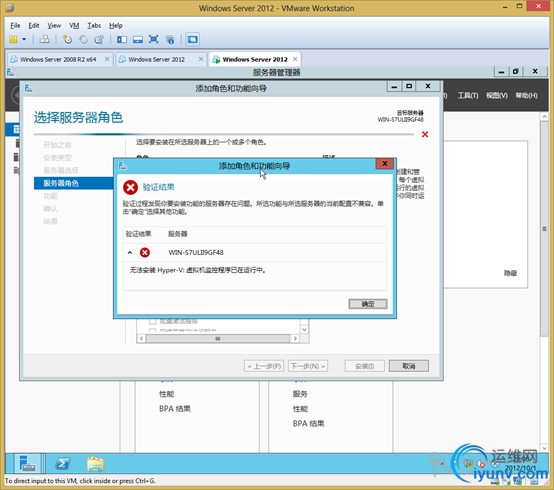The width and height of the screenshot is (554, 490).
Task: Click the 安装(I) button in the wizard
Action: (365, 366)
